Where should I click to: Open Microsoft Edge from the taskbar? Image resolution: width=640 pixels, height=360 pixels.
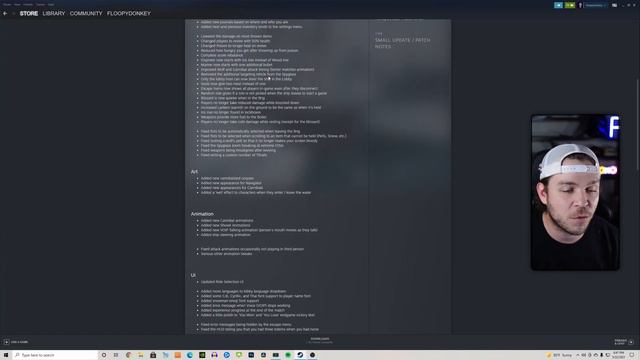(190, 355)
